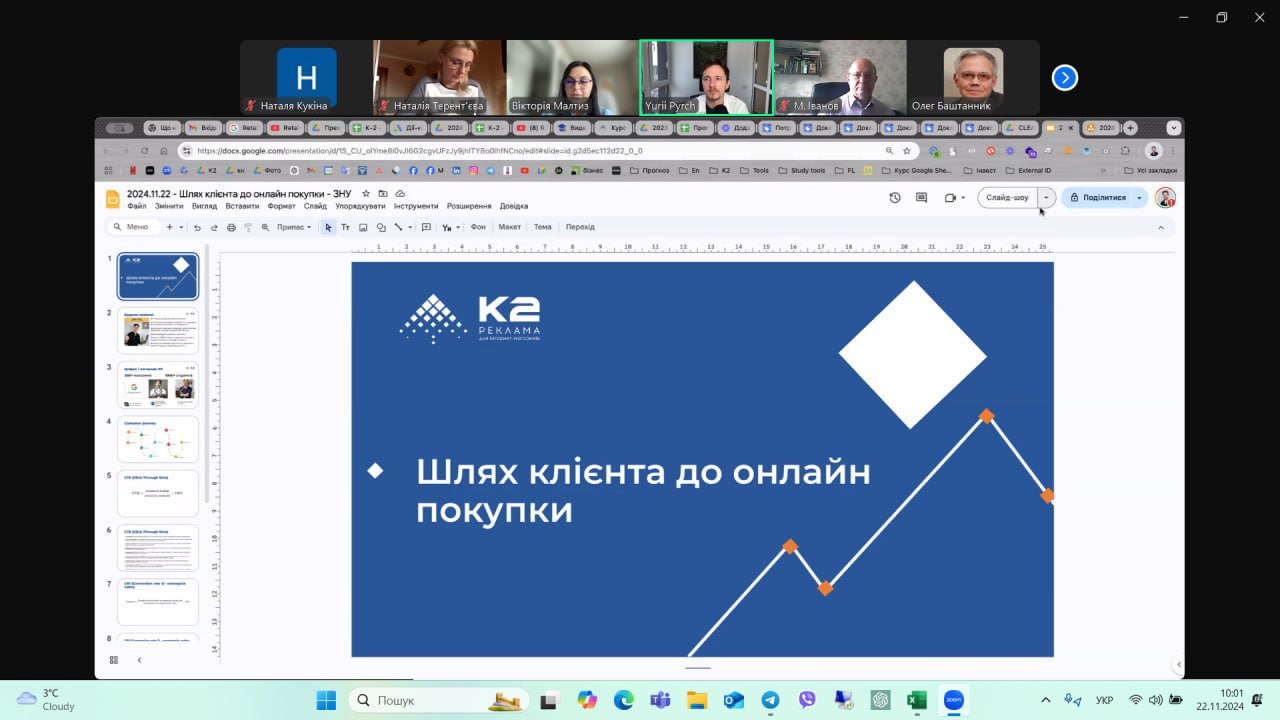Bookmark this page with the star icon
Viewport: 1280px width, 720px height.
907,151
